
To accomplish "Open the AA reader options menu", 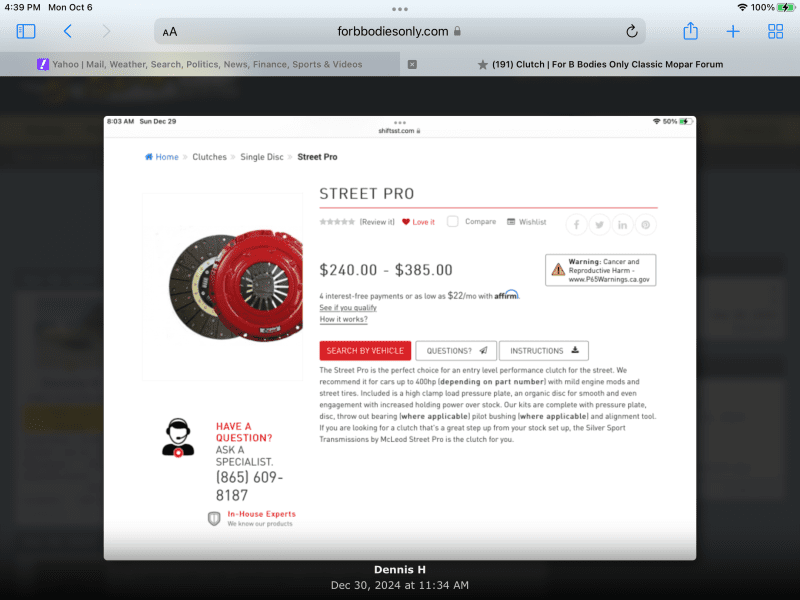I will point(170,32).
